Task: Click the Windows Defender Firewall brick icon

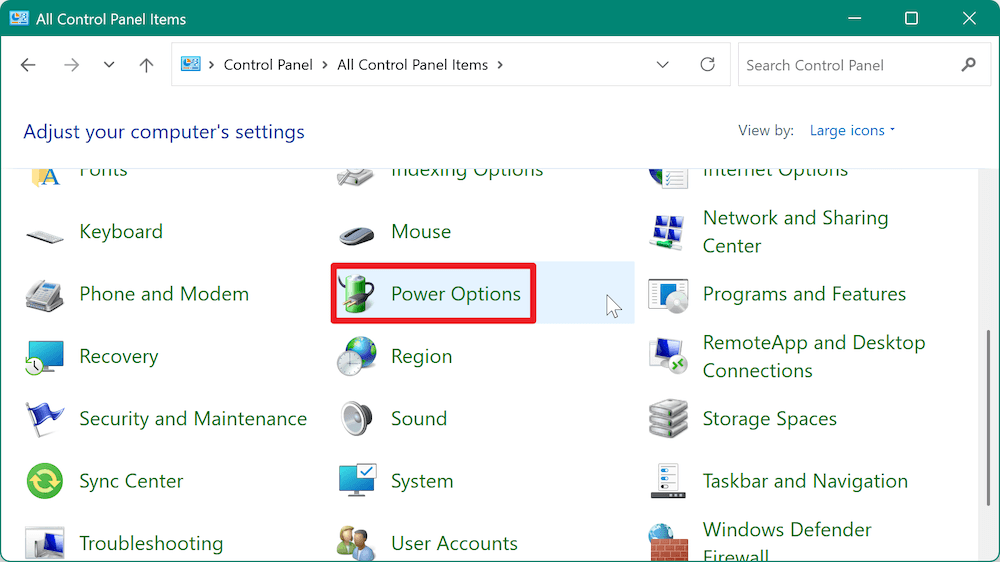Action: click(x=668, y=542)
